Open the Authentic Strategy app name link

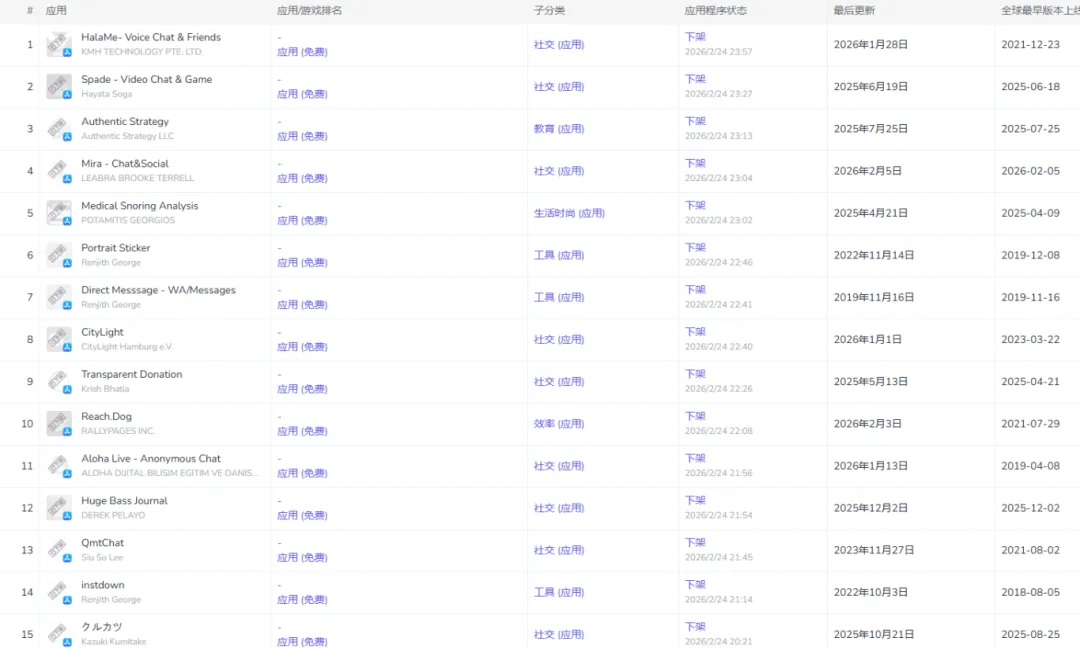pyautogui.click(x=125, y=121)
